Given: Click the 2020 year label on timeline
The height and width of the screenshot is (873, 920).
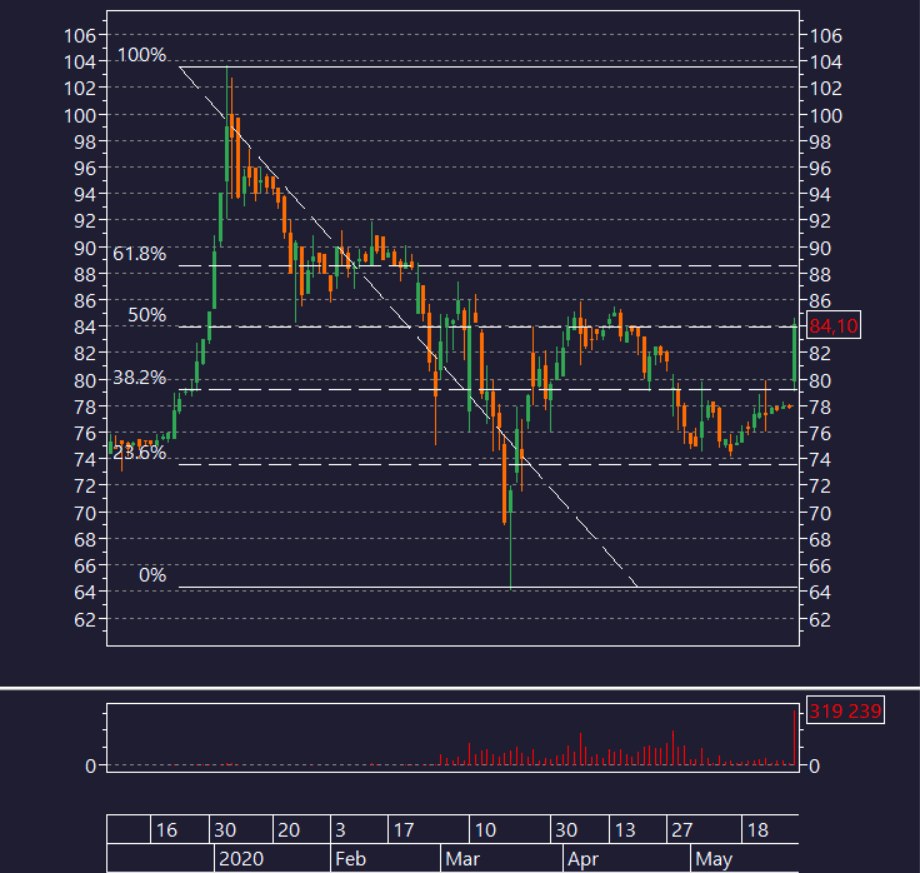Looking at the screenshot, I should [x=241, y=859].
